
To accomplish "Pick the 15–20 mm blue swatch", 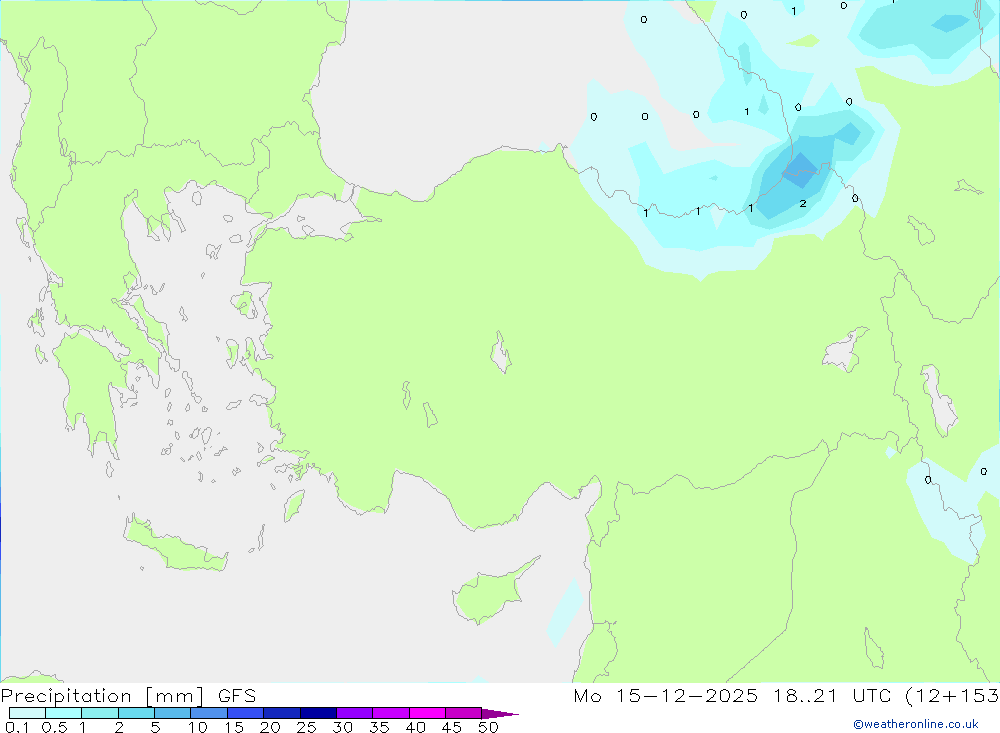I will tap(246, 713).
